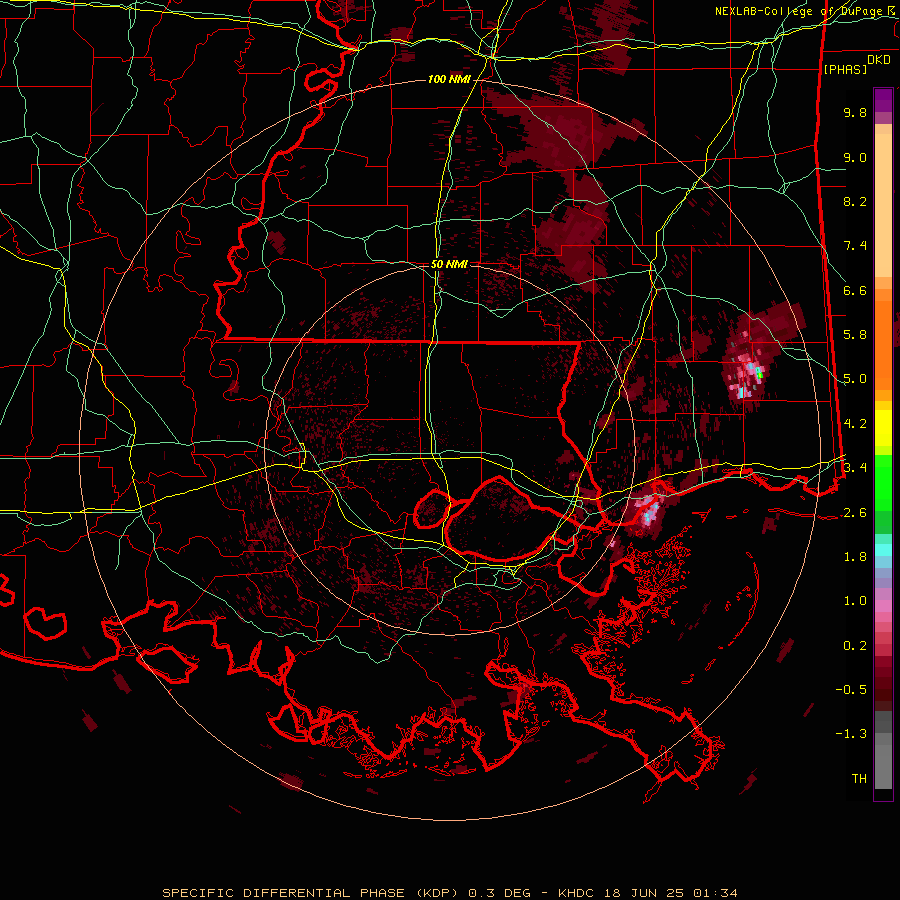
Task: Click the 9.8 value on the color scale
Action: tap(855, 112)
